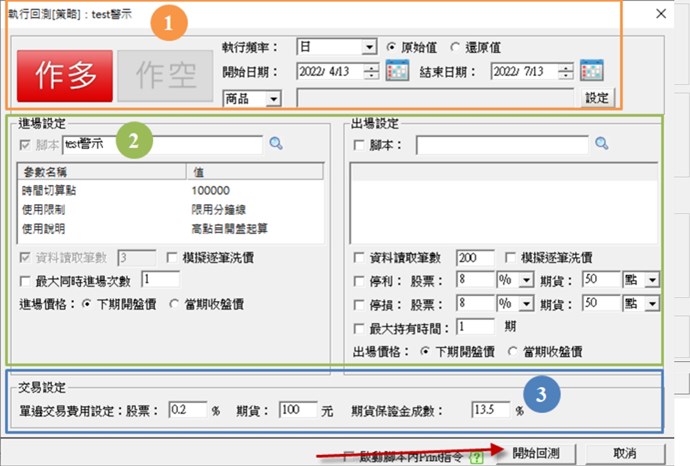Viewport: 690px width, 466px height.
Task: Enable the 停損 stop-loss checkbox
Action: click(x=360, y=302)
